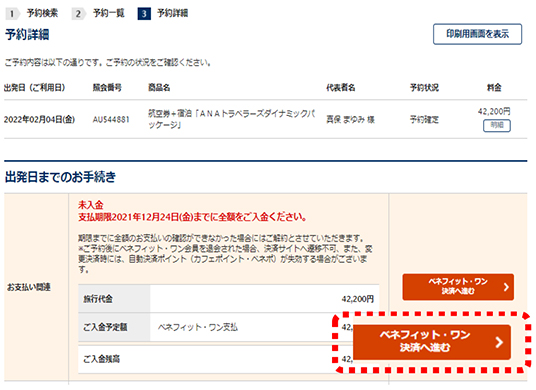Click the 代表者名 column header
The width and height of the screenshot is (536, 390).
click(x=340, y=88)
